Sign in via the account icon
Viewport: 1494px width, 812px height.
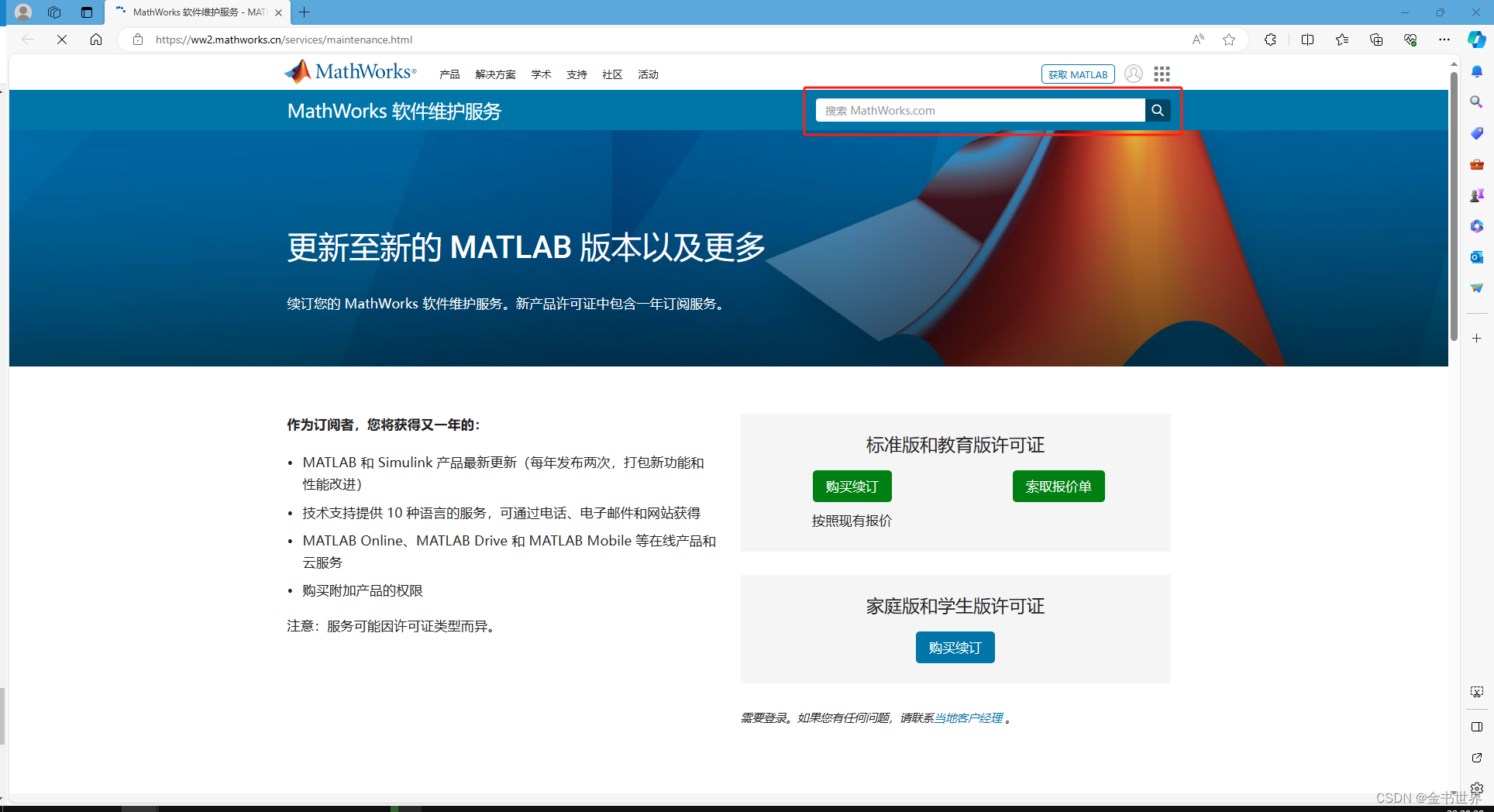pyautogui.click(x=1133, y=74)
